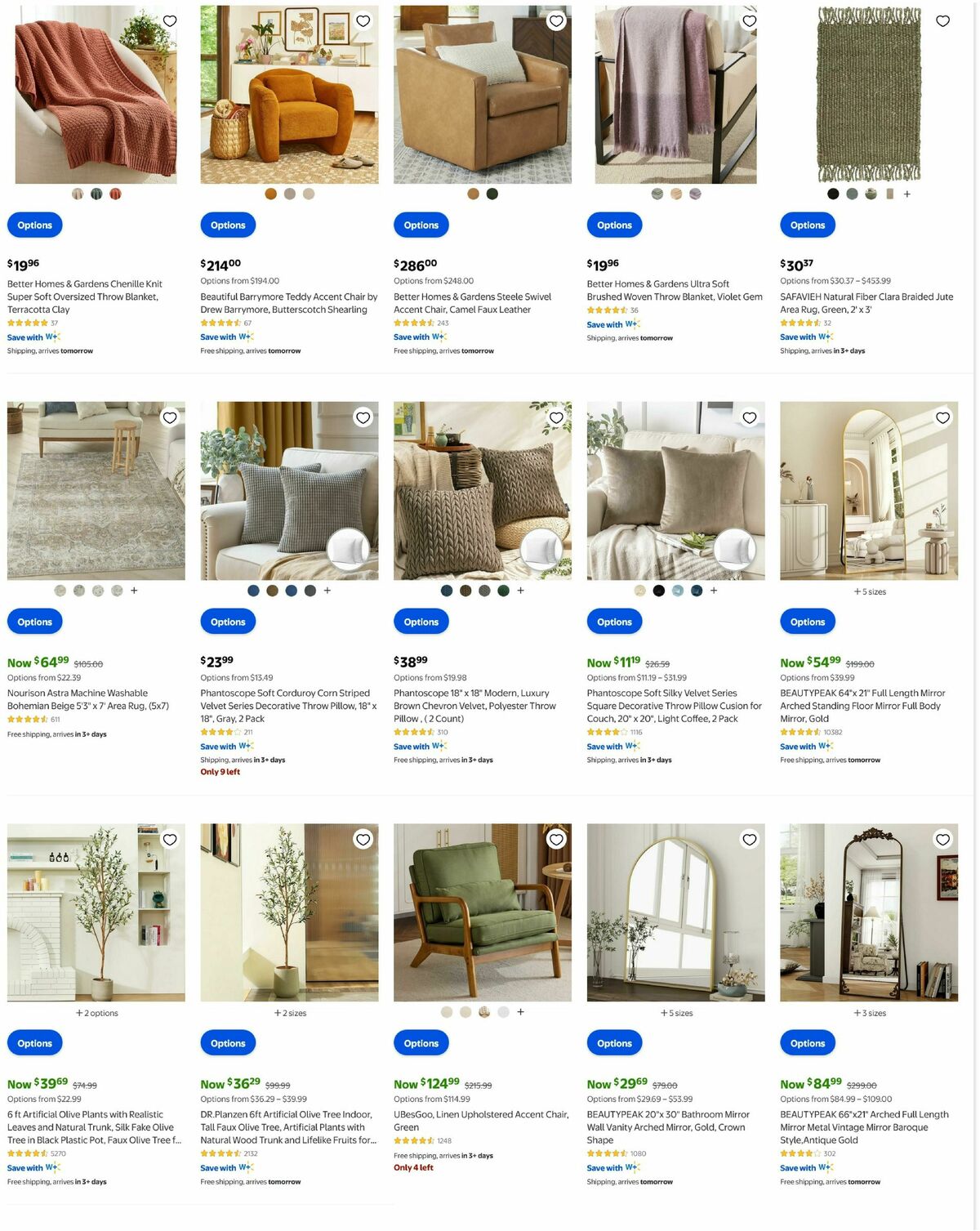
Task: Open Beautiful Barrymore Teddy Accent Chair title
Action: coord(289,303)
